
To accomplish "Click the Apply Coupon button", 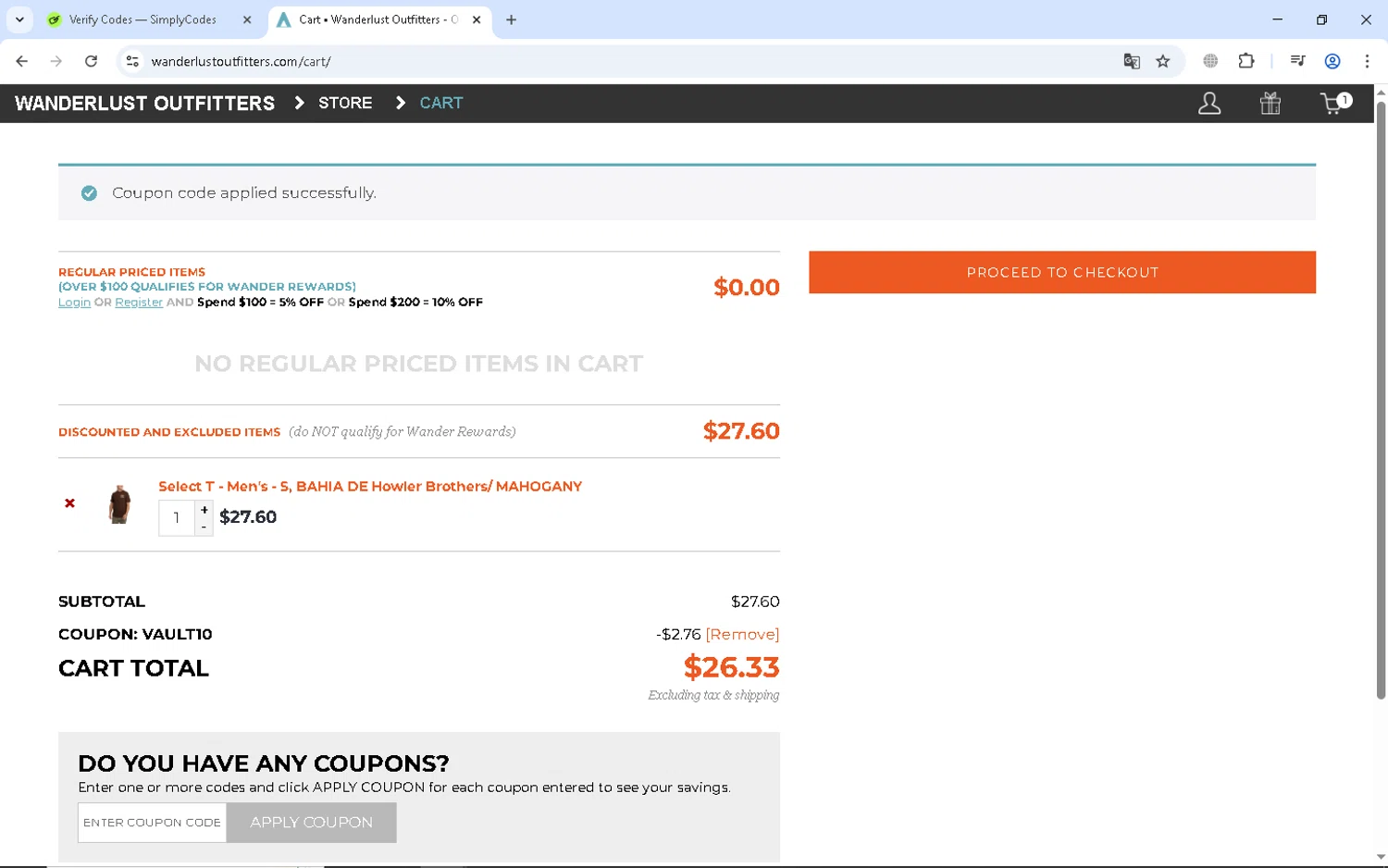I will coord(312,823).
